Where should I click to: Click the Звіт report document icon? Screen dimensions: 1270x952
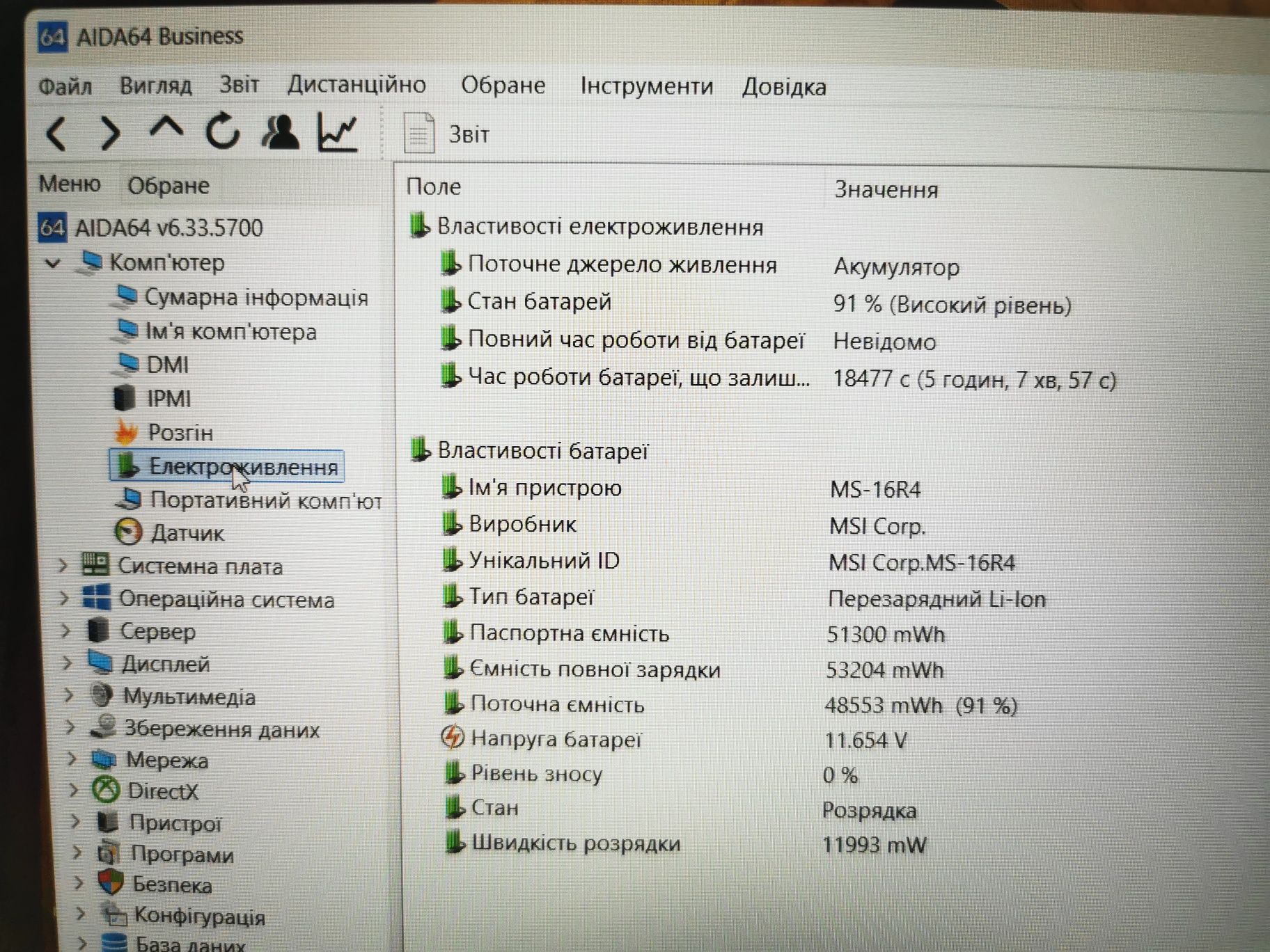[x=419, y=133]
